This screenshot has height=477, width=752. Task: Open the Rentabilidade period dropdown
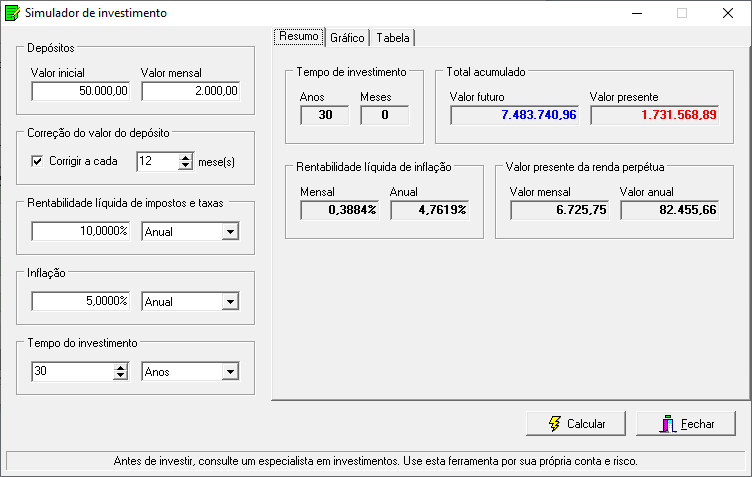pos(230,232)
